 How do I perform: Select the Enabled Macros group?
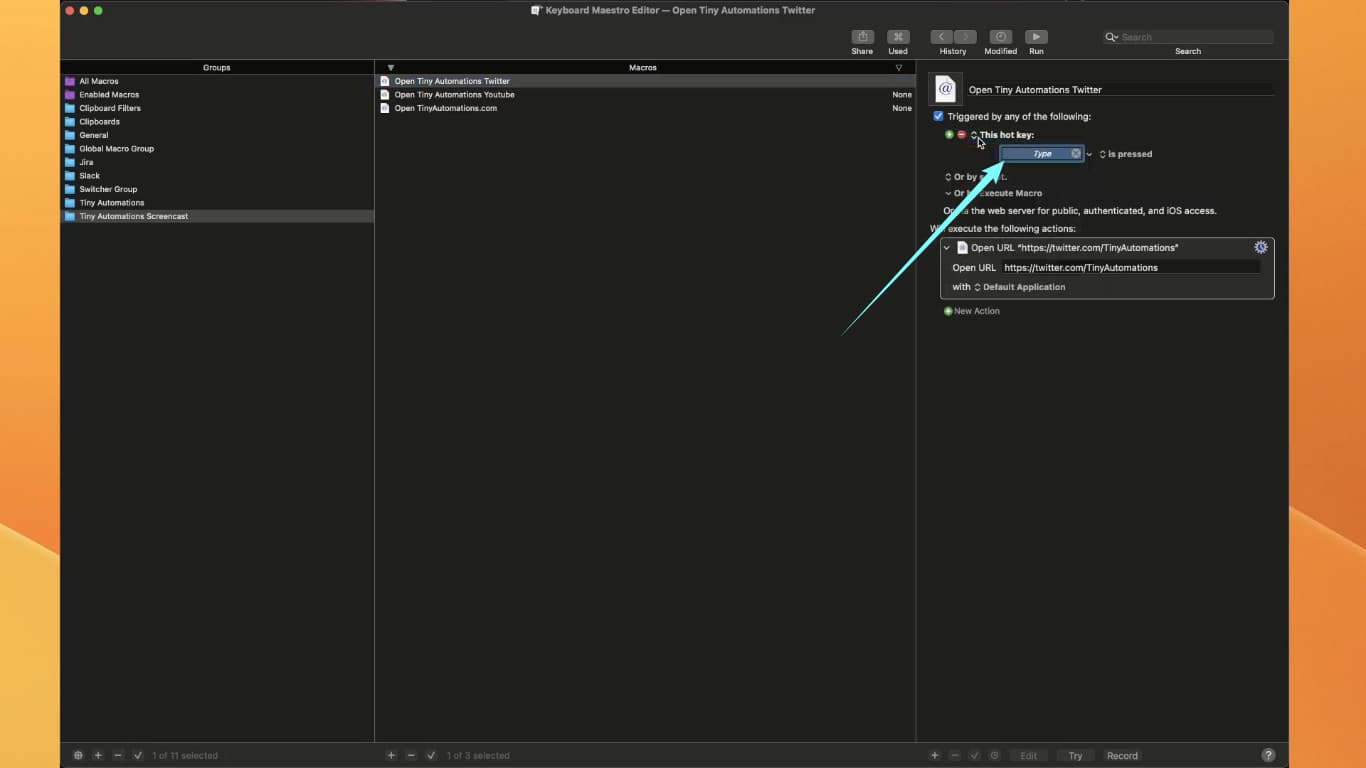click(x=217, y=95)
